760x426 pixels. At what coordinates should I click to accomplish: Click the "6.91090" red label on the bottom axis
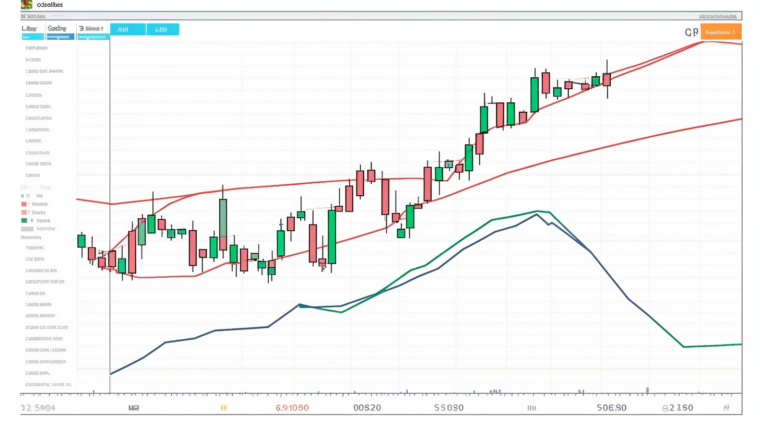(x=293, y=408)
